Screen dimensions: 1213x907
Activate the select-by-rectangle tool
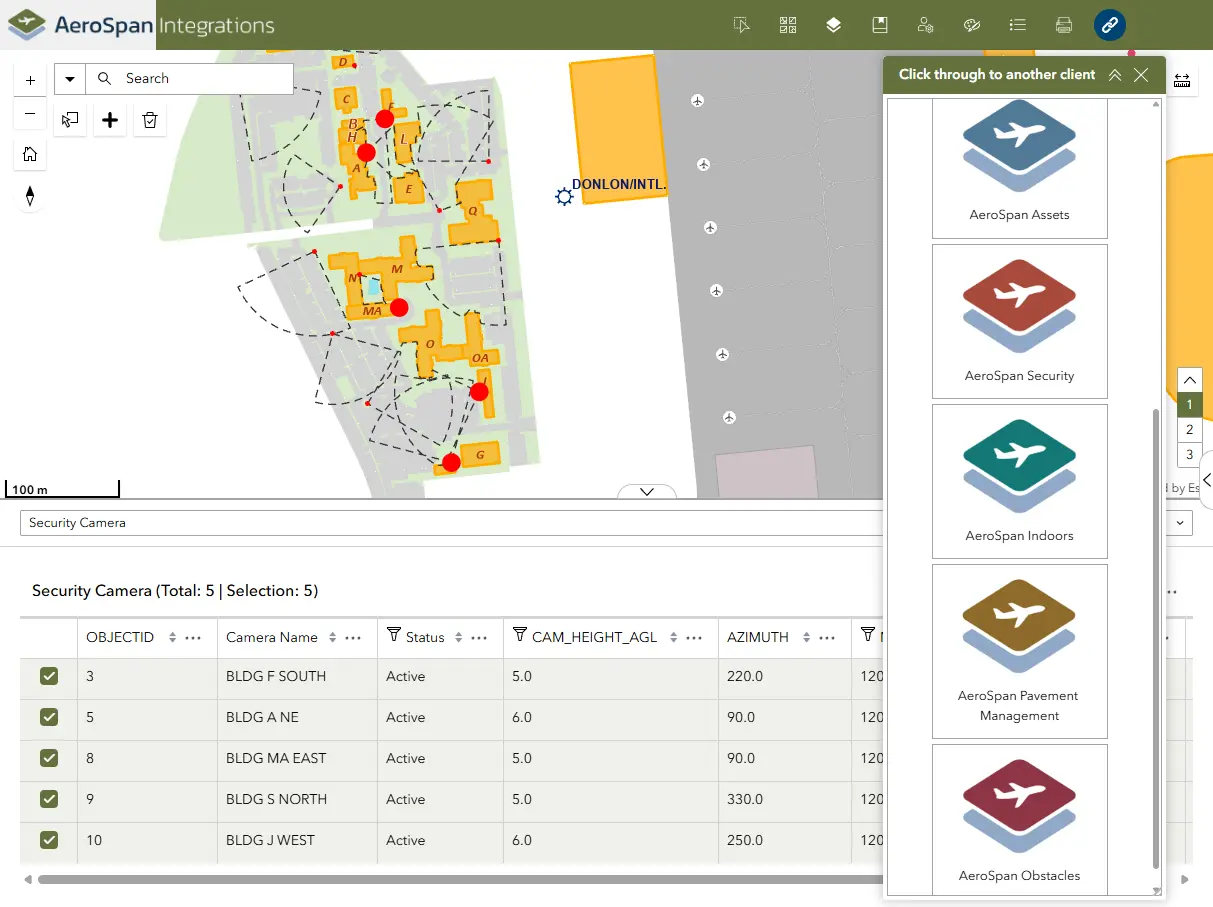pyautogui.click(x=70, y=120)
